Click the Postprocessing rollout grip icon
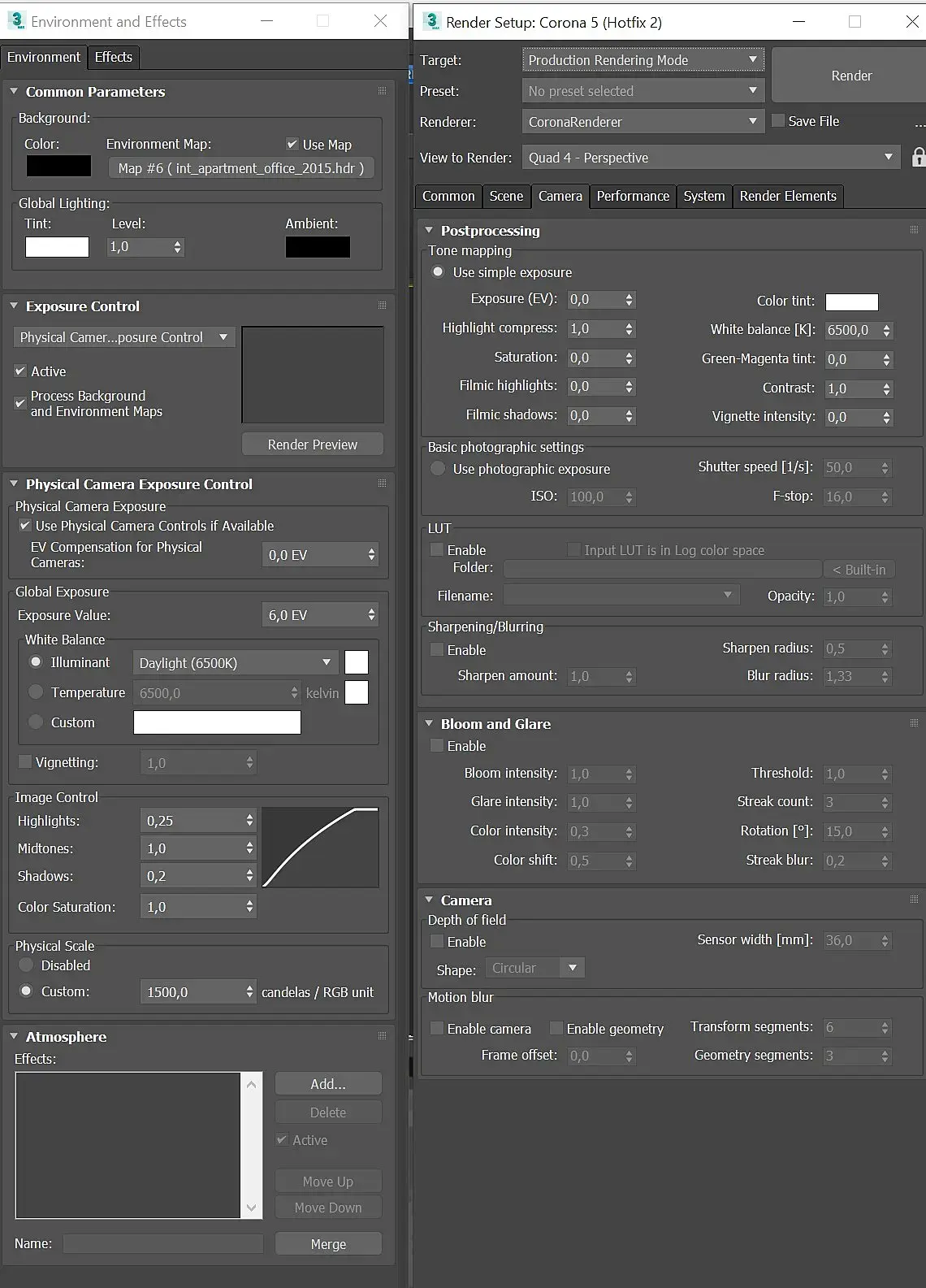Image resolution: width=926 pixels, height=1288 pixels. click(914, 230)
